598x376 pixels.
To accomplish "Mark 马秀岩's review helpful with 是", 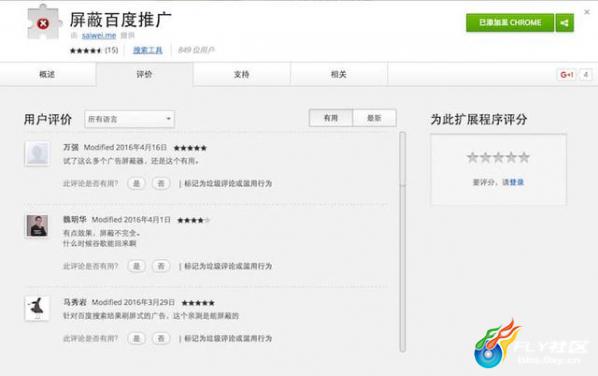I will click(x=136, y=339).
